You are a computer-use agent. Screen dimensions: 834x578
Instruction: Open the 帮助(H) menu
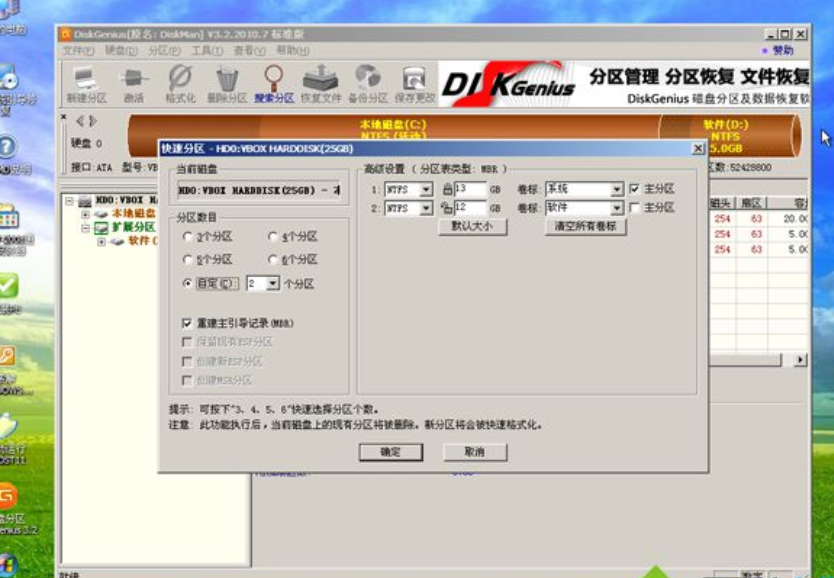tap(293, 51)
